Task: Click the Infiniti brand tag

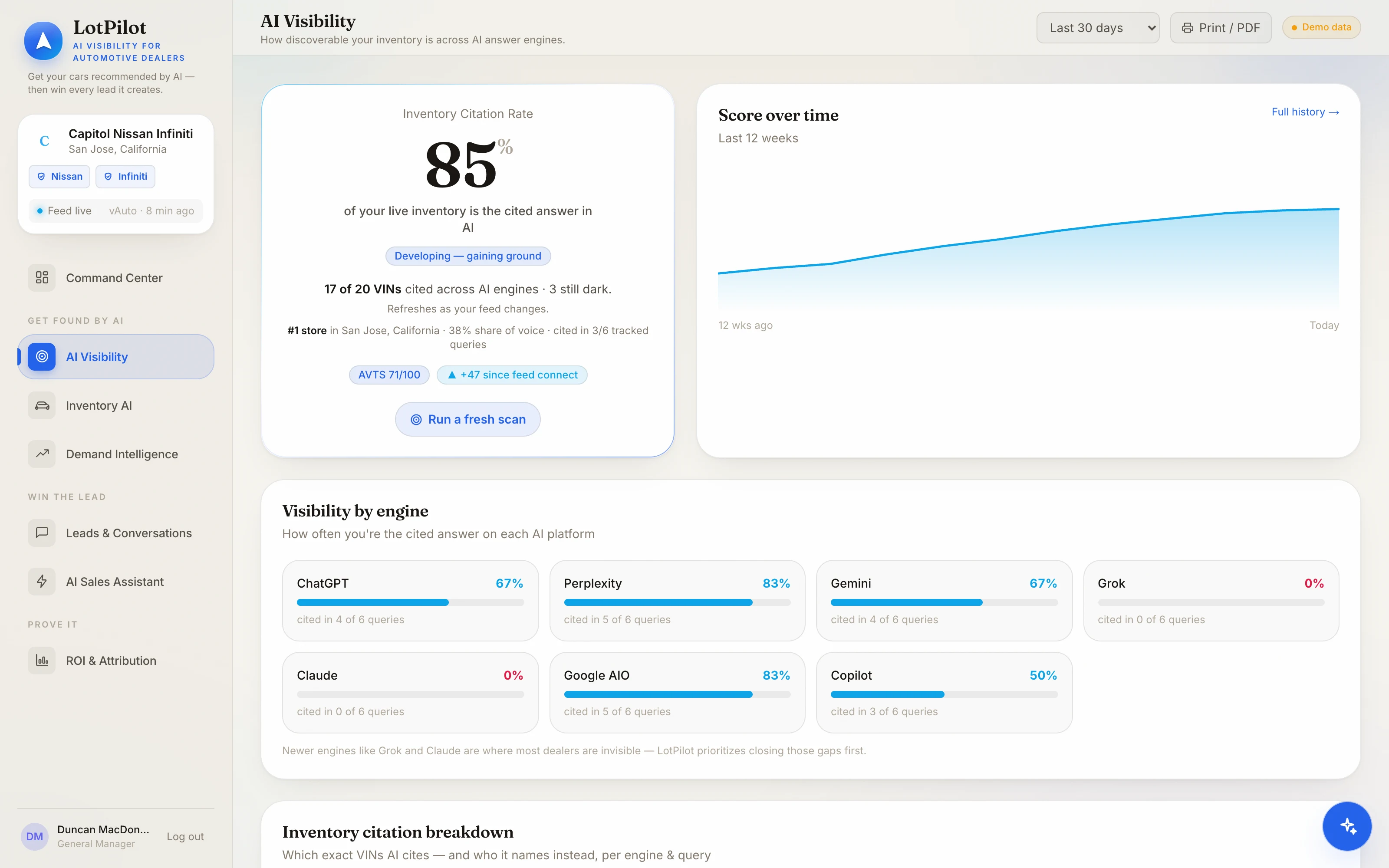Action: coord(125,176)
